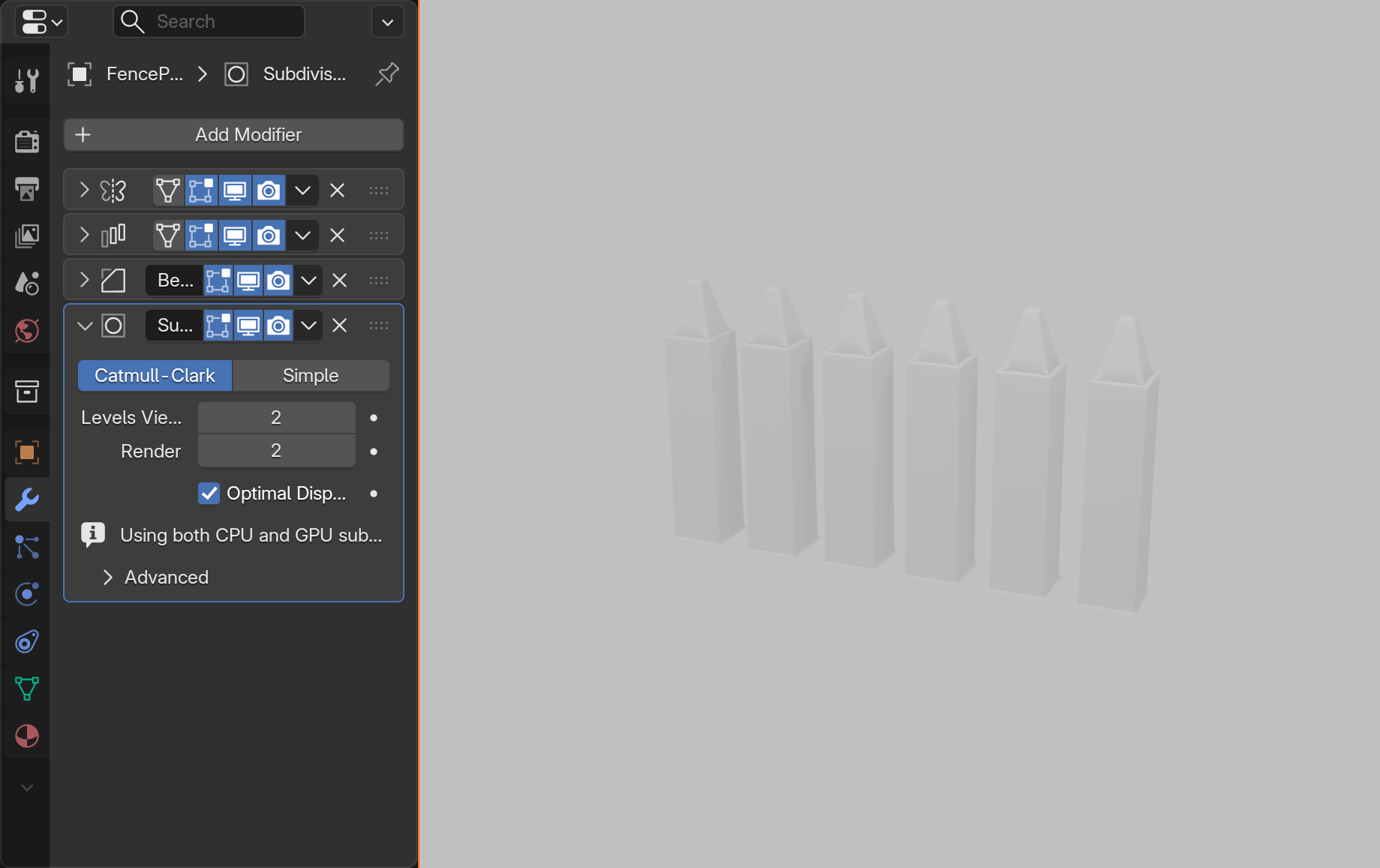
Task: Toggle Subdivision modifier edit mode display
Action: [x=218, y=325]
